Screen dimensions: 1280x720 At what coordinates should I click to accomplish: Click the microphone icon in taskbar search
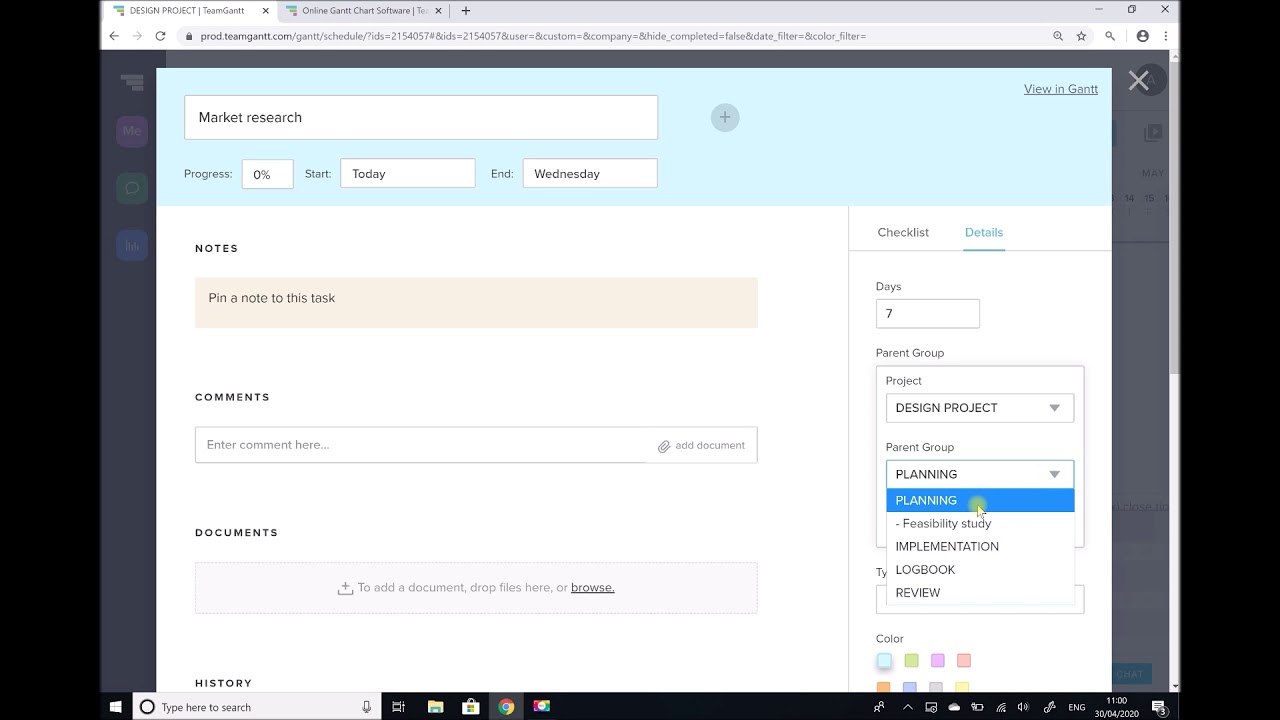coord(367,707)
